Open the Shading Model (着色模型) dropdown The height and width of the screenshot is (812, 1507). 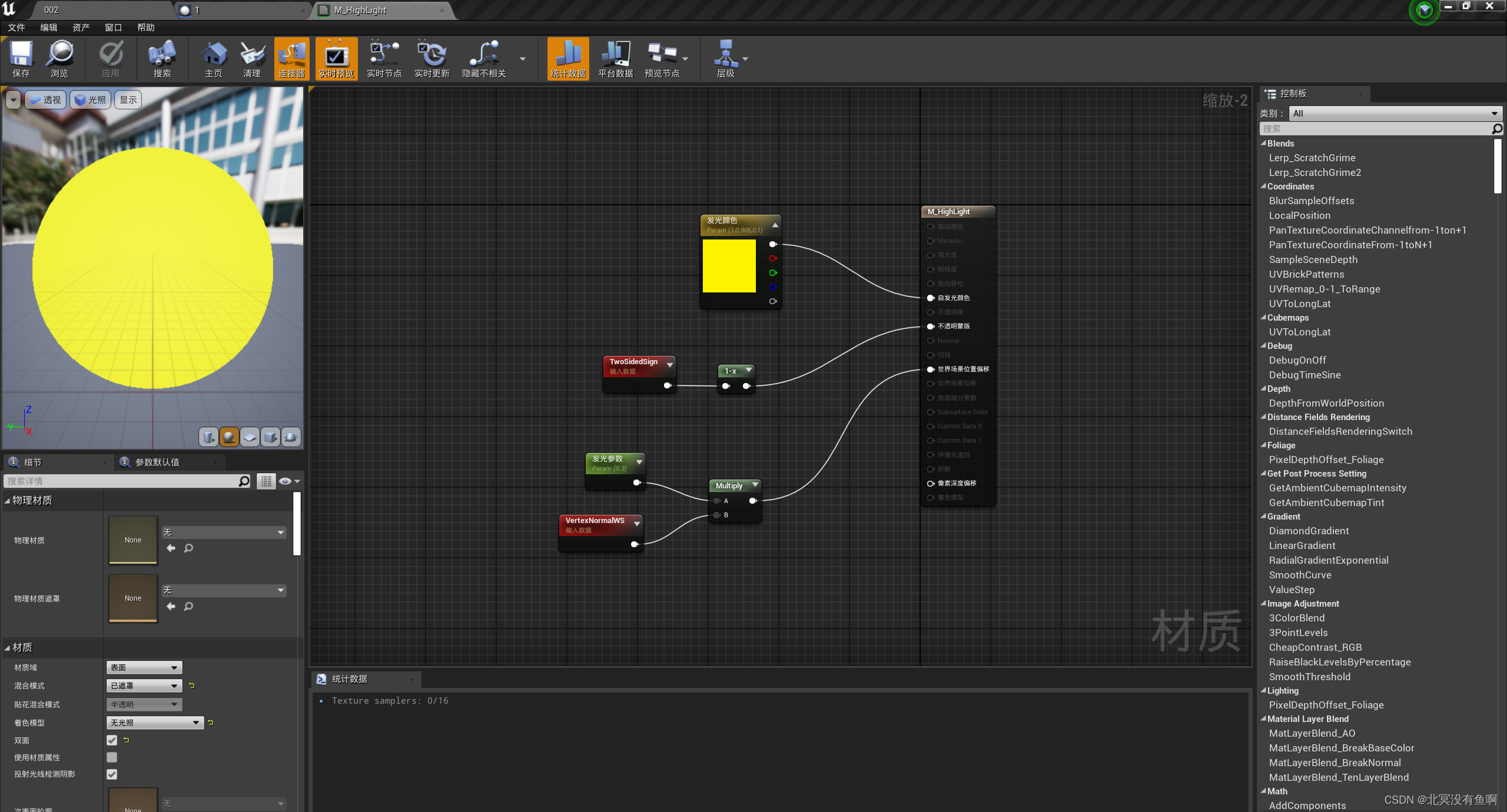click(155, 723)
